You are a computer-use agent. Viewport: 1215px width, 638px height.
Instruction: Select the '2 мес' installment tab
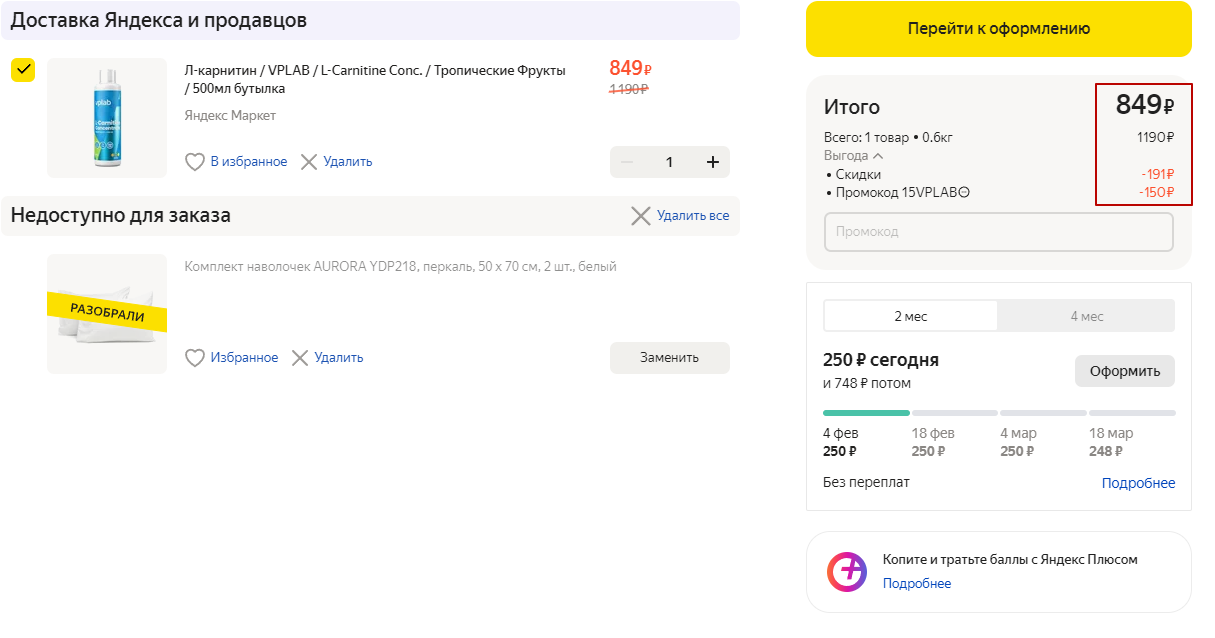point(910,316)
